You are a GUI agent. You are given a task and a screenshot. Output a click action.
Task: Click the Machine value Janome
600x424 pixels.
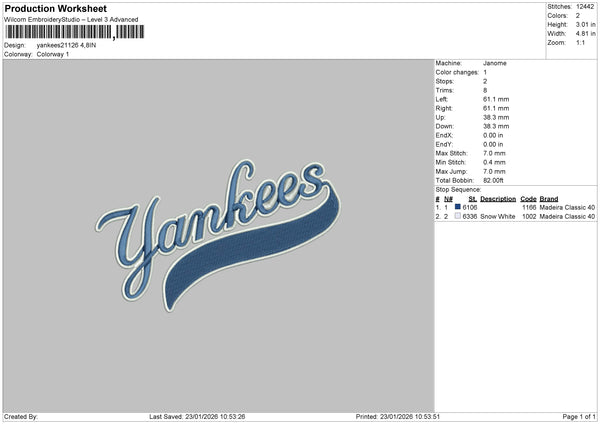(x=494, y=63)
